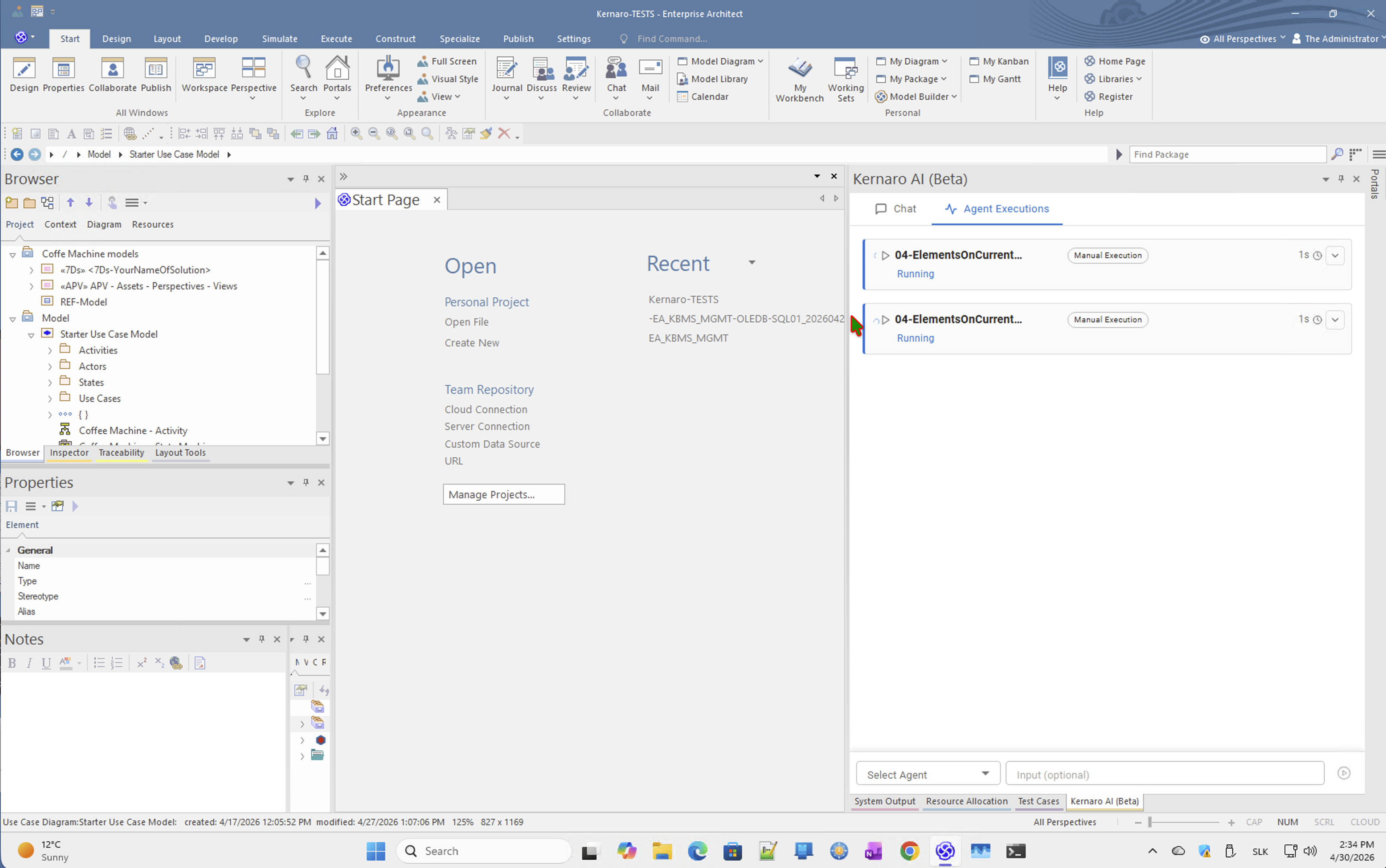Click the agent Input (optional) field
The height and width of the screenshot is (868, 1386).
coord(1165,774)
